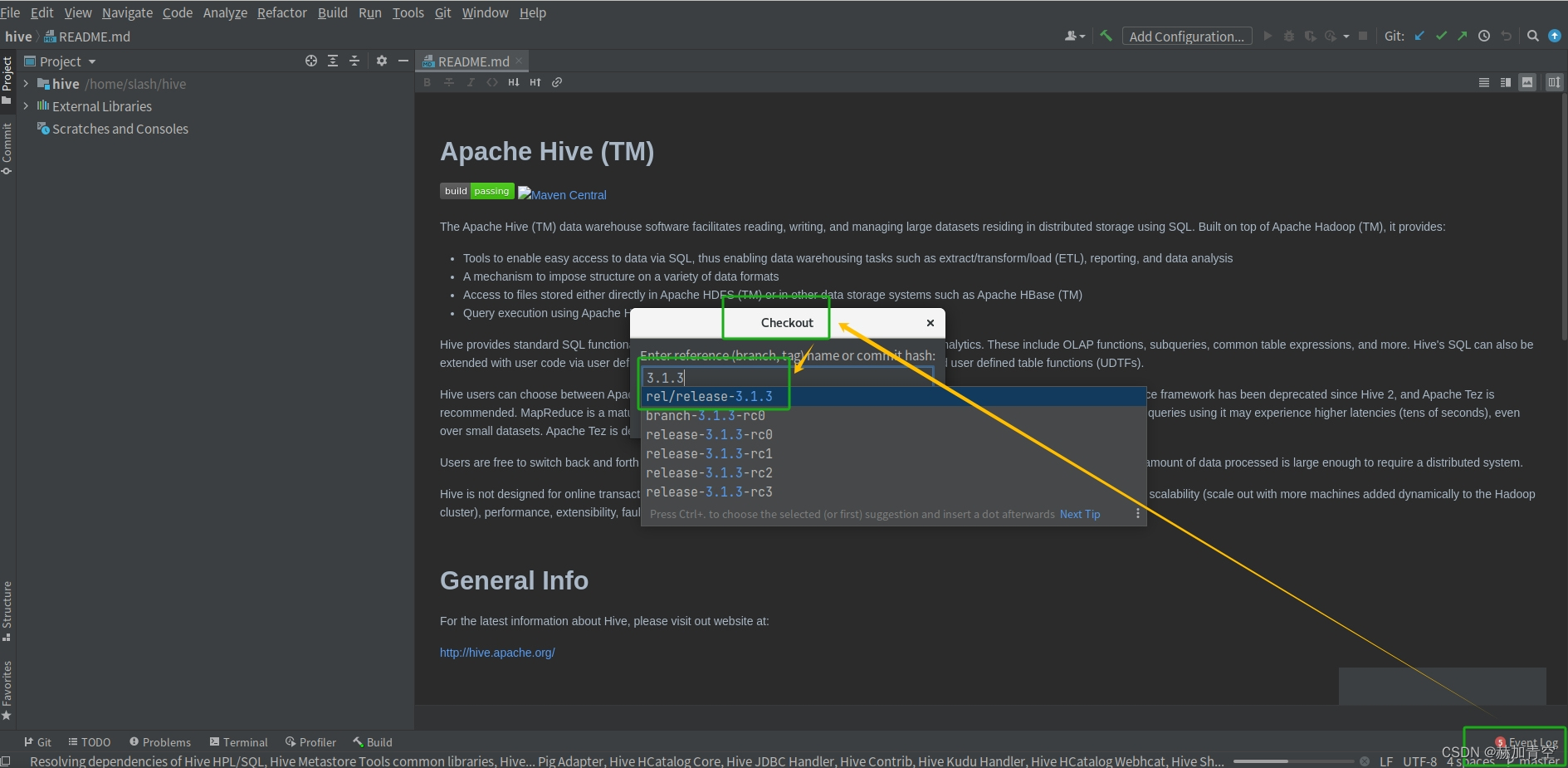The width and height of the screenshot is (1568, 768).
Task: Click the Checkout reference input field
Action: (787, 377)
